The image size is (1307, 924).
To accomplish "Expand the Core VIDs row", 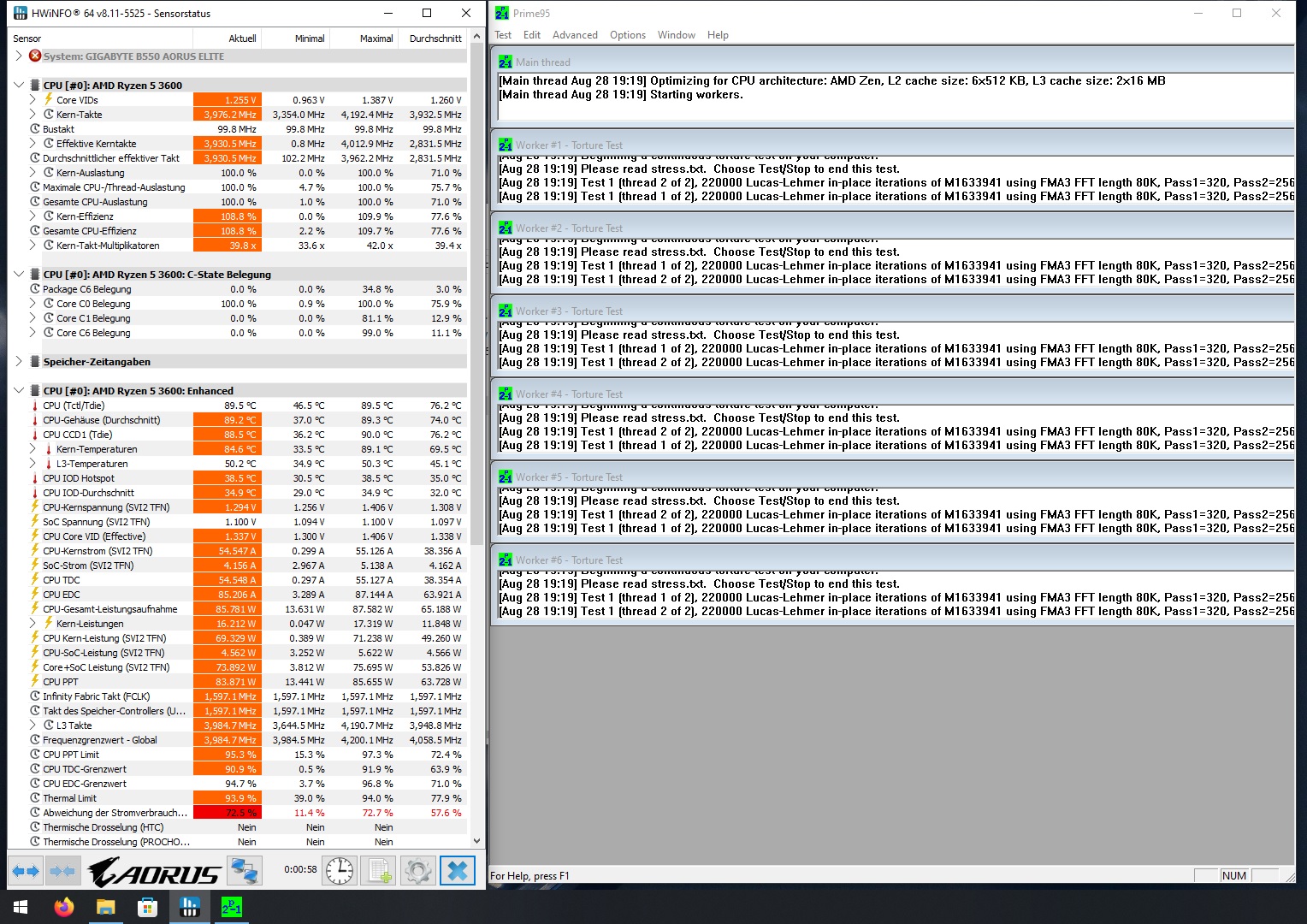I will click(x=33, y=99).
